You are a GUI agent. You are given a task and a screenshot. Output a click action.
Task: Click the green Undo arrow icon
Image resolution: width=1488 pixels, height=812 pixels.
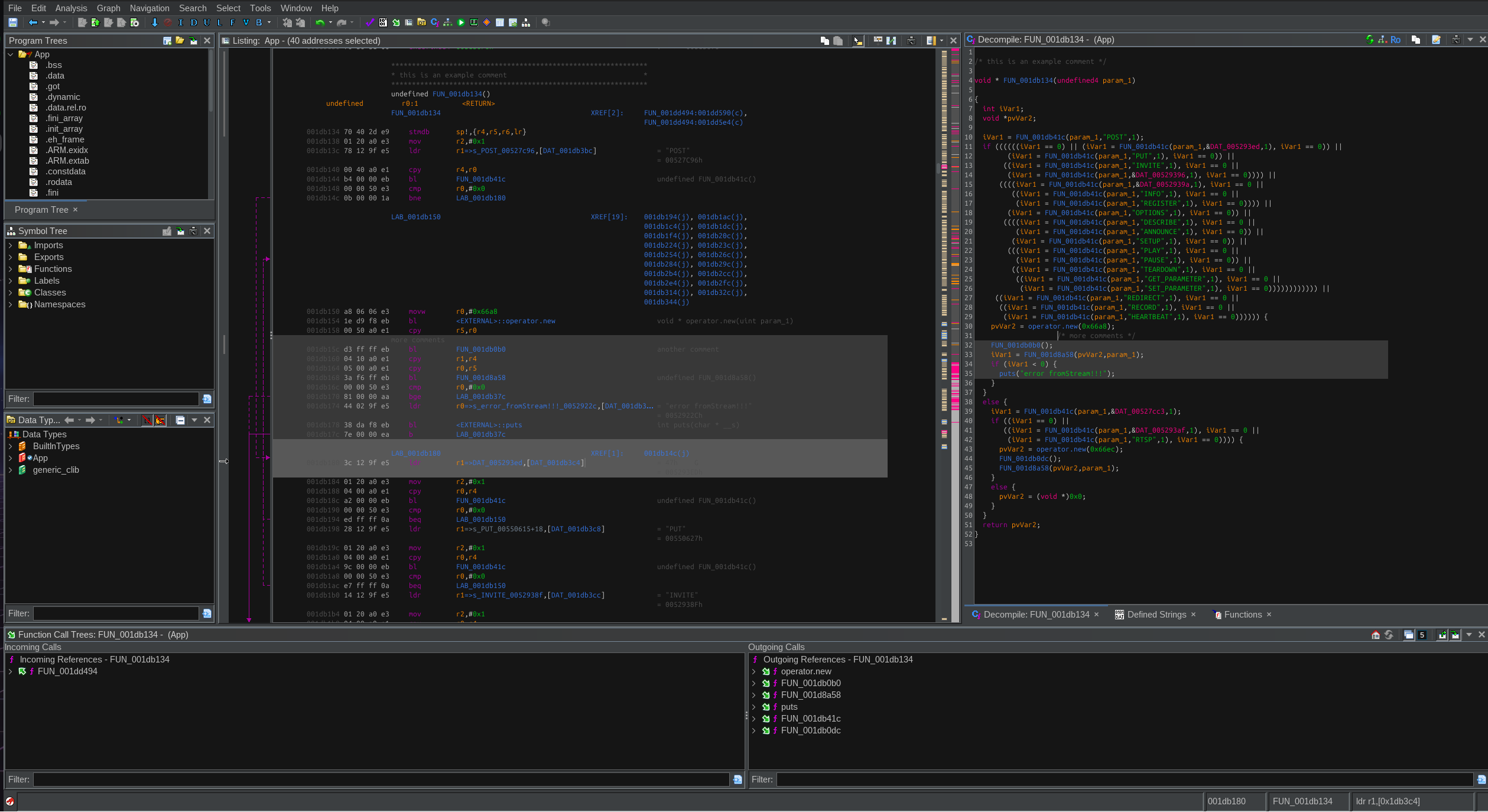tap(320, 22)
